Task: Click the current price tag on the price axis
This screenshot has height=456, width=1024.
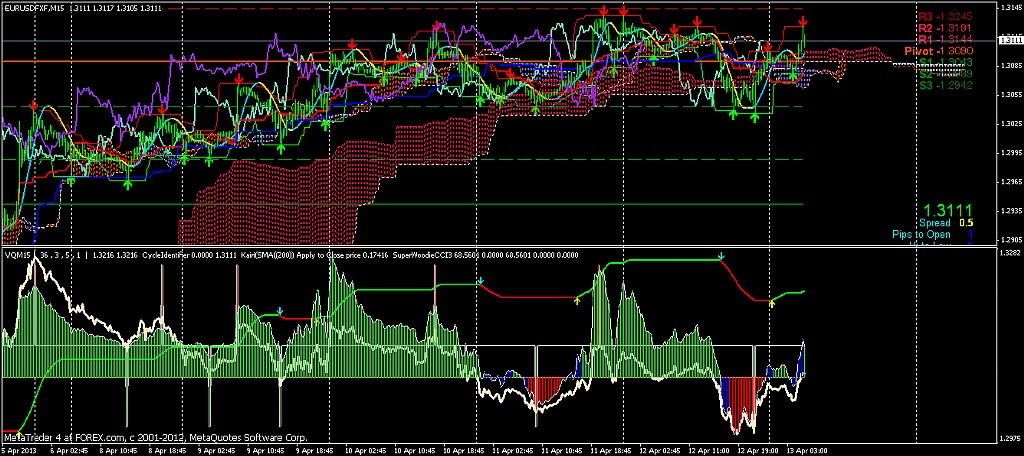Action: pos(1008,39)
